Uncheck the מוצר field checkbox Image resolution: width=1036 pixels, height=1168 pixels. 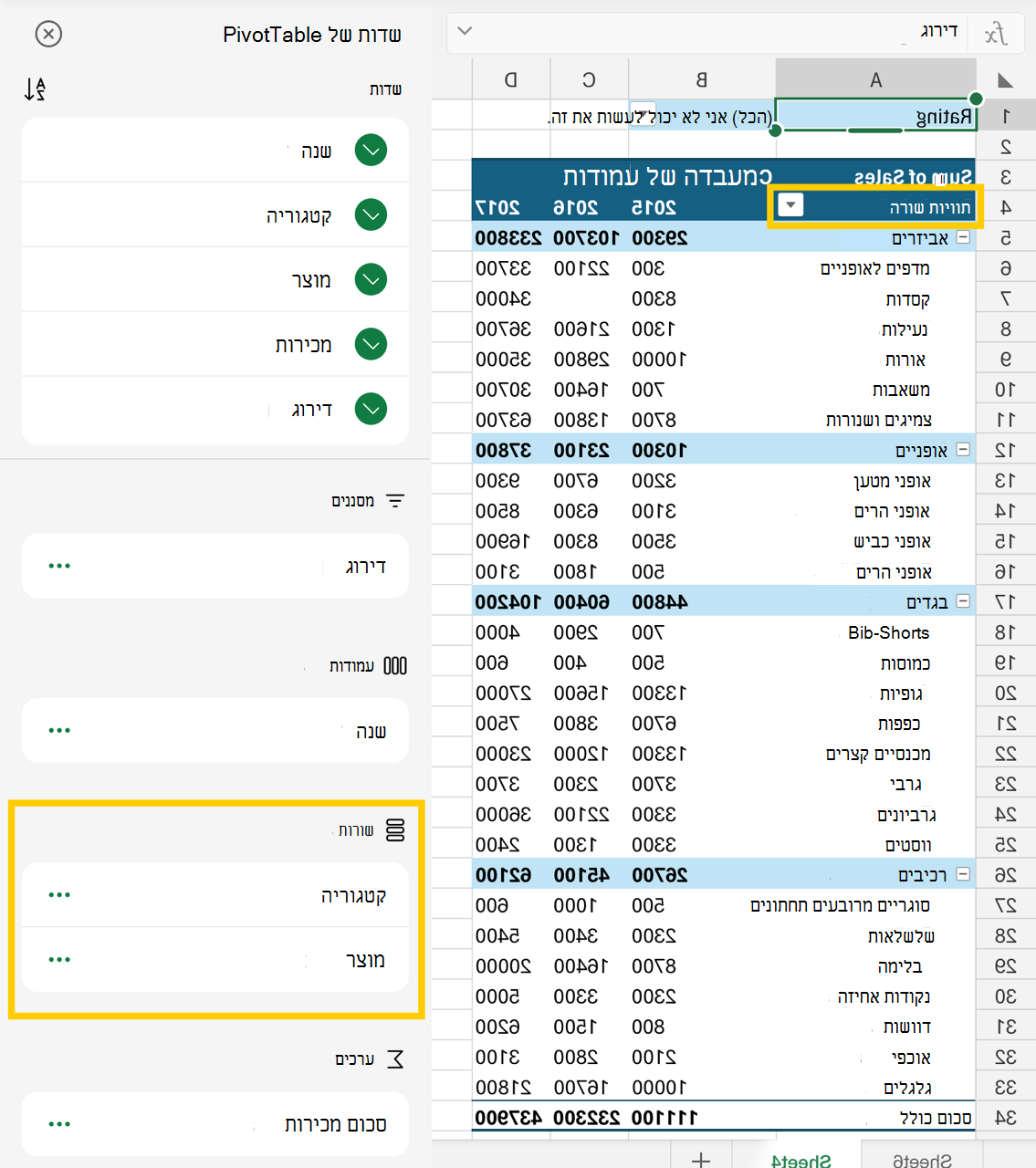coord(371,279)
